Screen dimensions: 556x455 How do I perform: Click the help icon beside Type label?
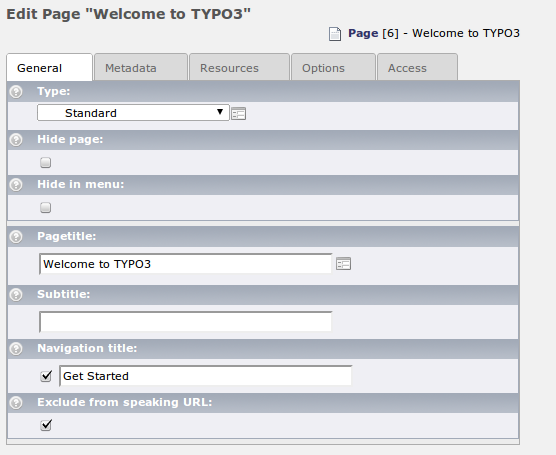16,92
